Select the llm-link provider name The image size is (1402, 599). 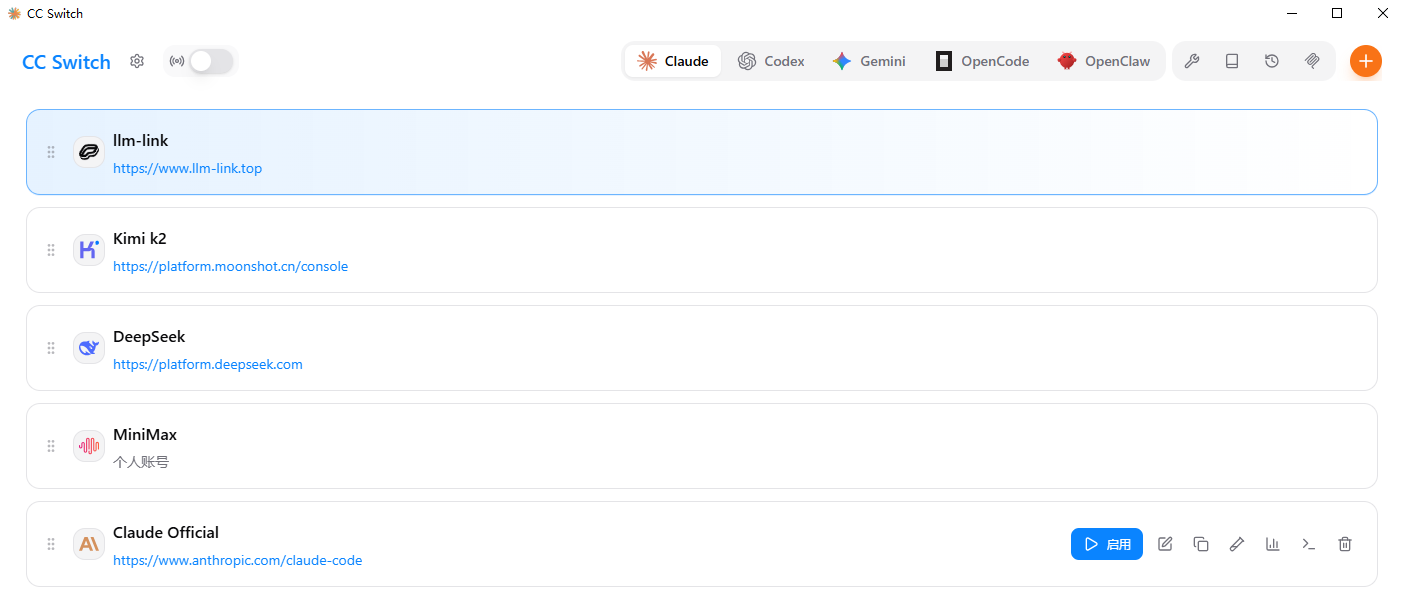[x=141, y=141]
